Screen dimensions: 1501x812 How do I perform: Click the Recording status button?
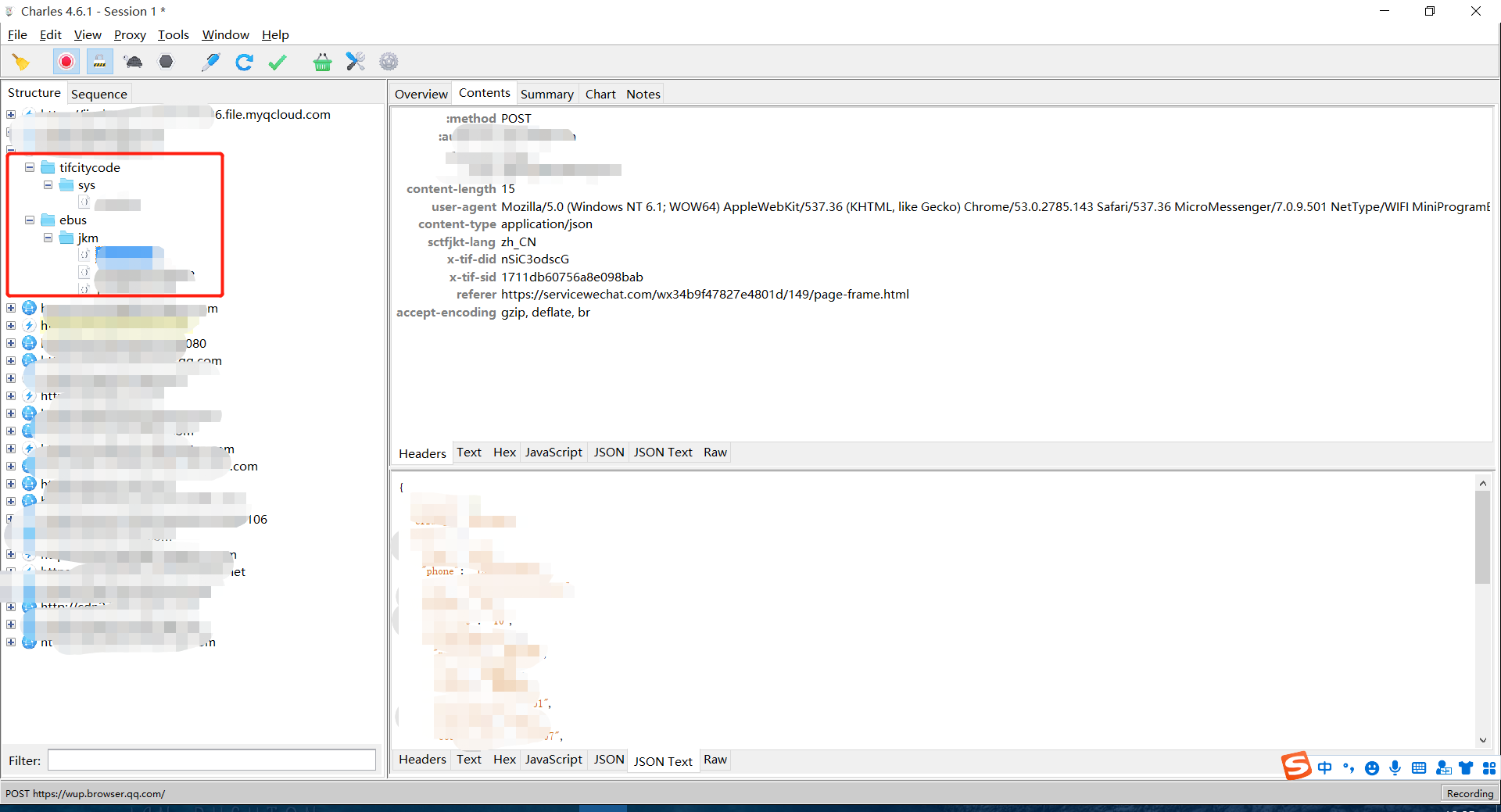point(1469,793)
